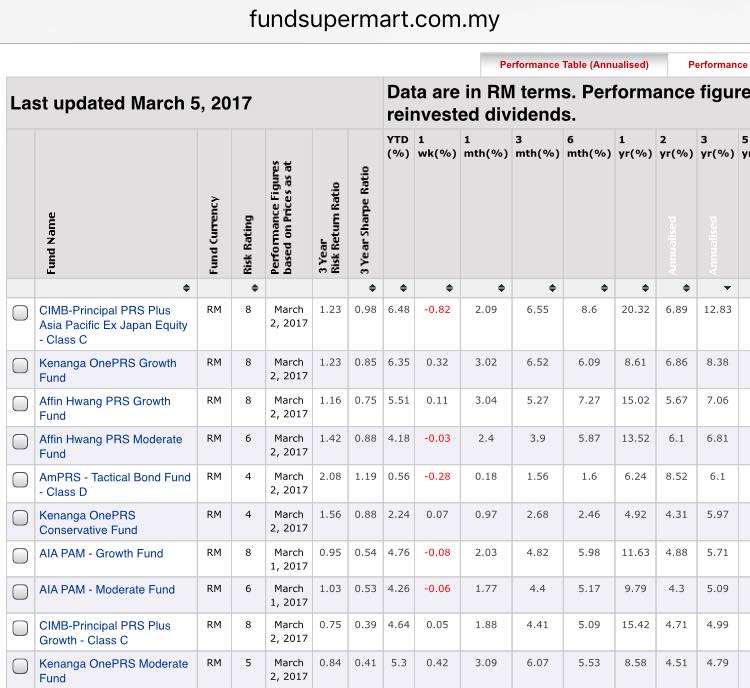Sort by 1 wk(%) column arrows
The height and width of the screenshot is (688, 750).
(x=449, y=288)
